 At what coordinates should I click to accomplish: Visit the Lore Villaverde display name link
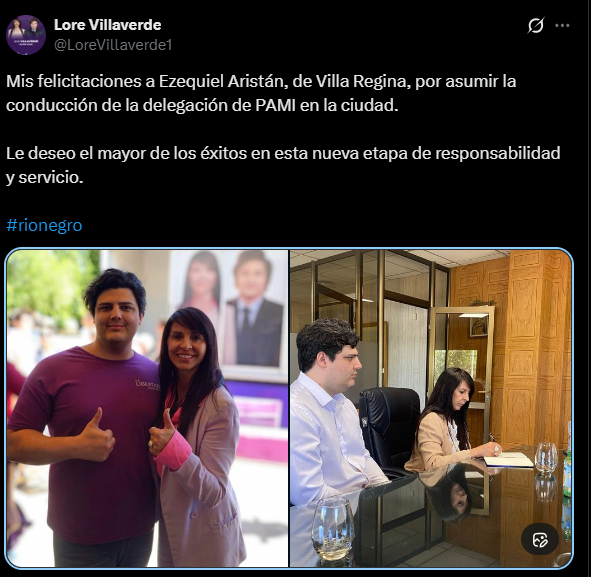tap(107, 25)
